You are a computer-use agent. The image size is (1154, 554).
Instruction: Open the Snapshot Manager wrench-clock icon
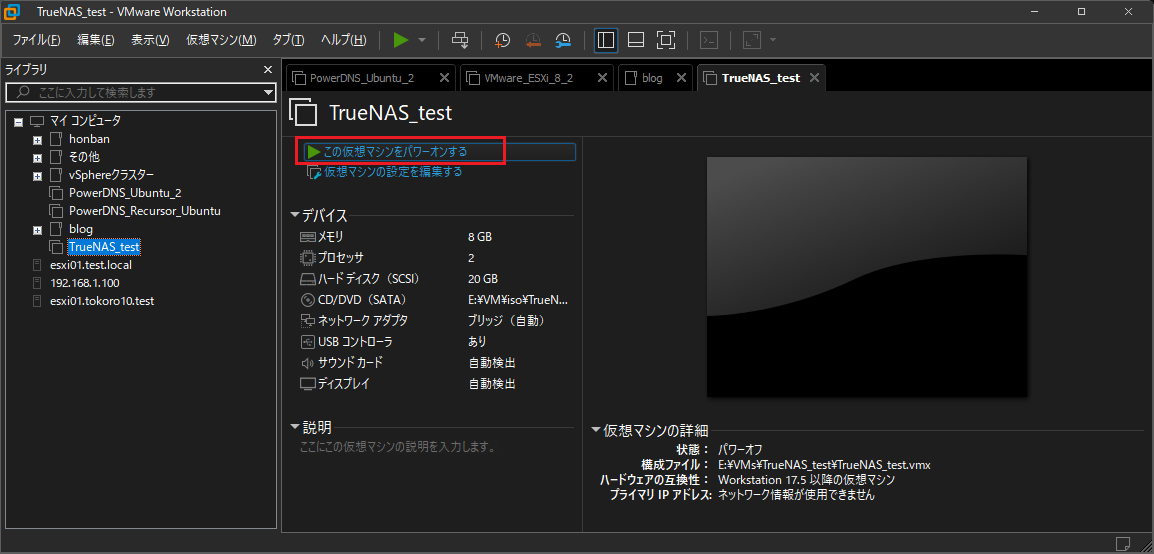[x=563, y=40]
